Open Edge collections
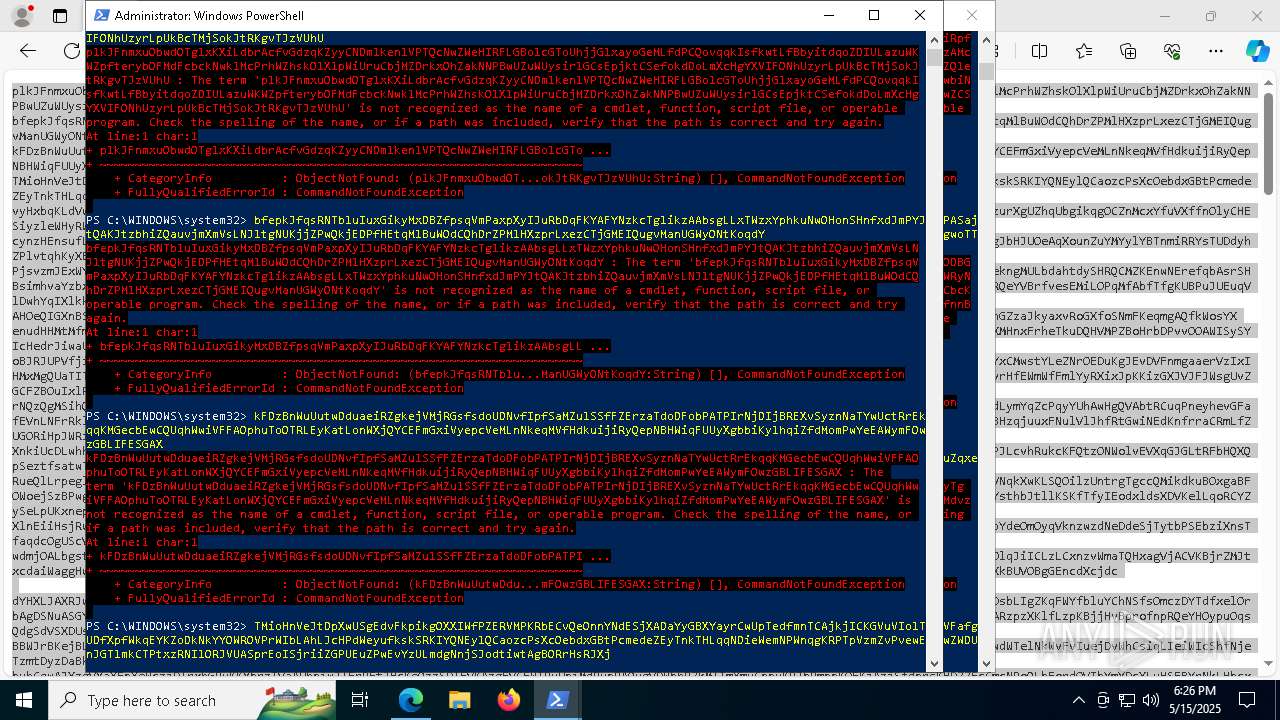Image resolution: width=1280 pixels, height=720 pixels. pos(1128,51)
